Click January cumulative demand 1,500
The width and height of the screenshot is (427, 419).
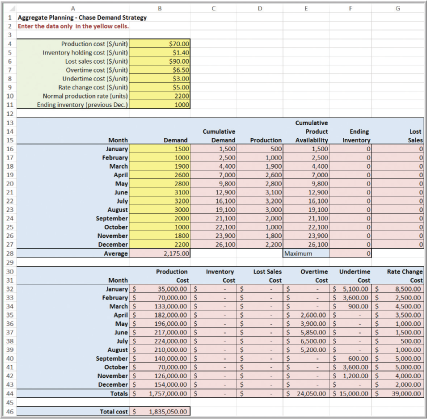pyautogui.click(x=213, y=149)
